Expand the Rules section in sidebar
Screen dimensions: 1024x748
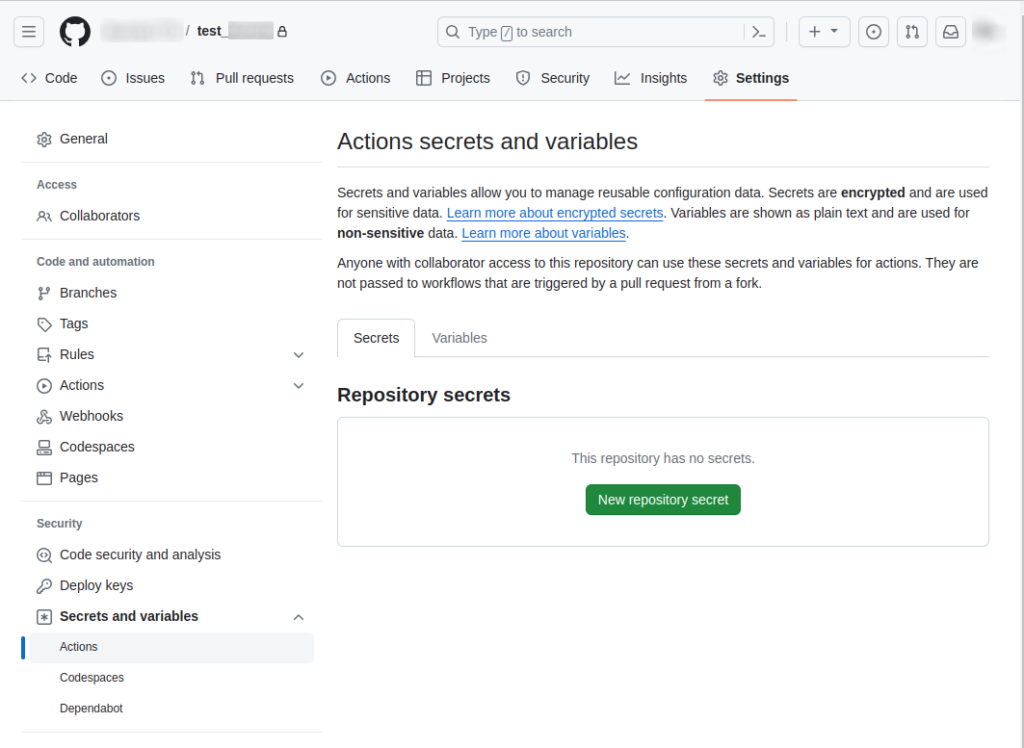[298, 355]
